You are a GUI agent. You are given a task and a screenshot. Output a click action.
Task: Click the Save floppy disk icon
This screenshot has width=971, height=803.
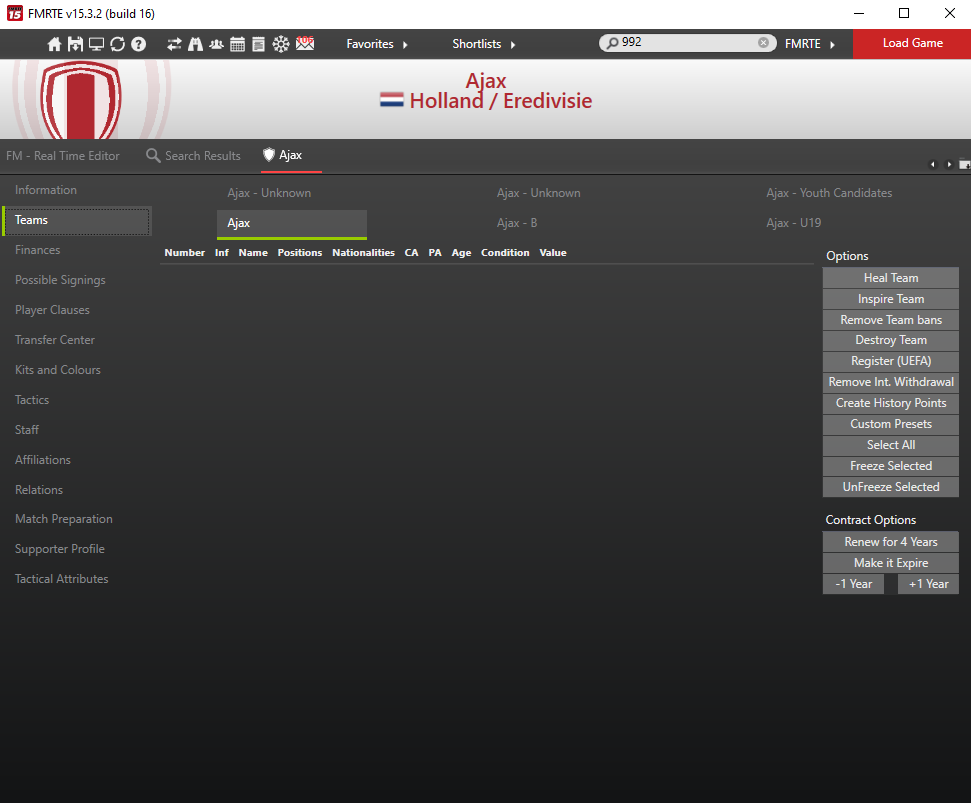[x=75, y=44]
